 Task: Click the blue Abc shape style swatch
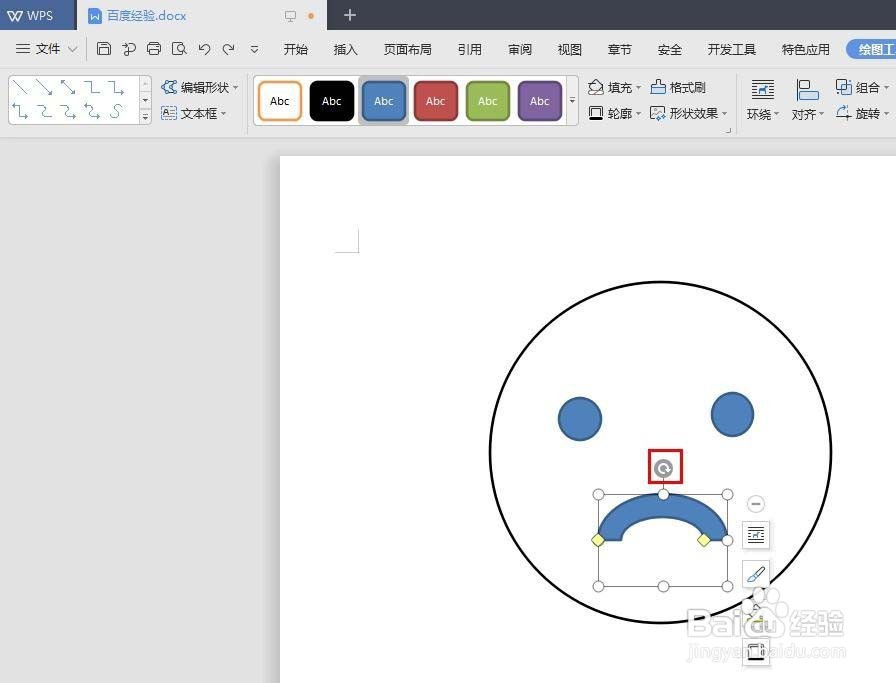[383, 100]
